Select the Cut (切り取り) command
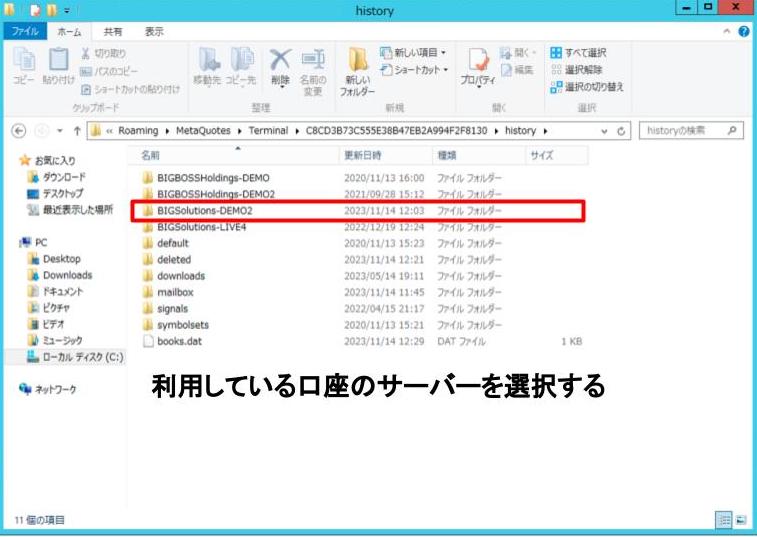The width and height of the screenshot is (757, 537). (x=103, y=53)
